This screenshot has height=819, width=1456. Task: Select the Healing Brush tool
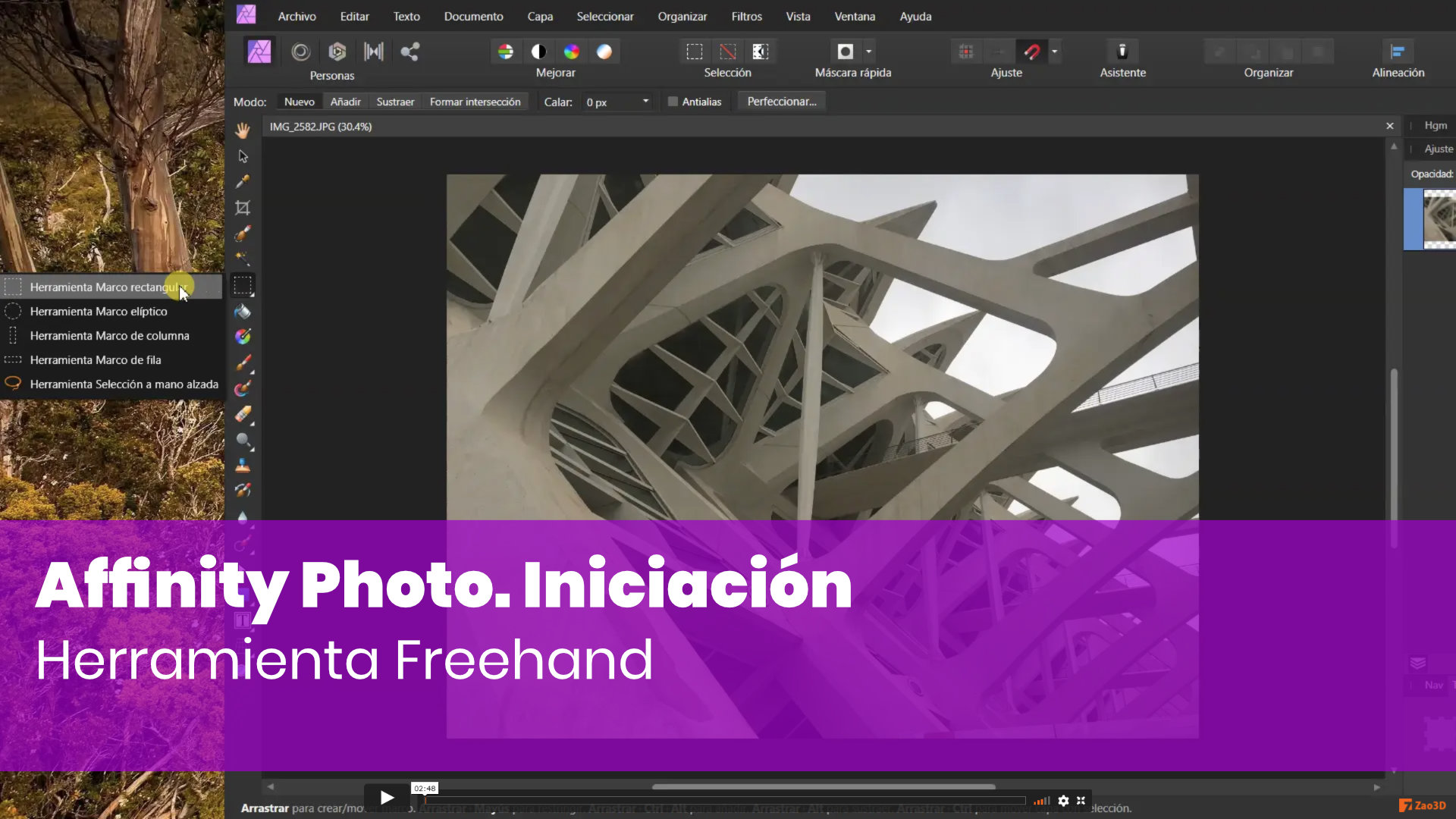pos(243,491)
